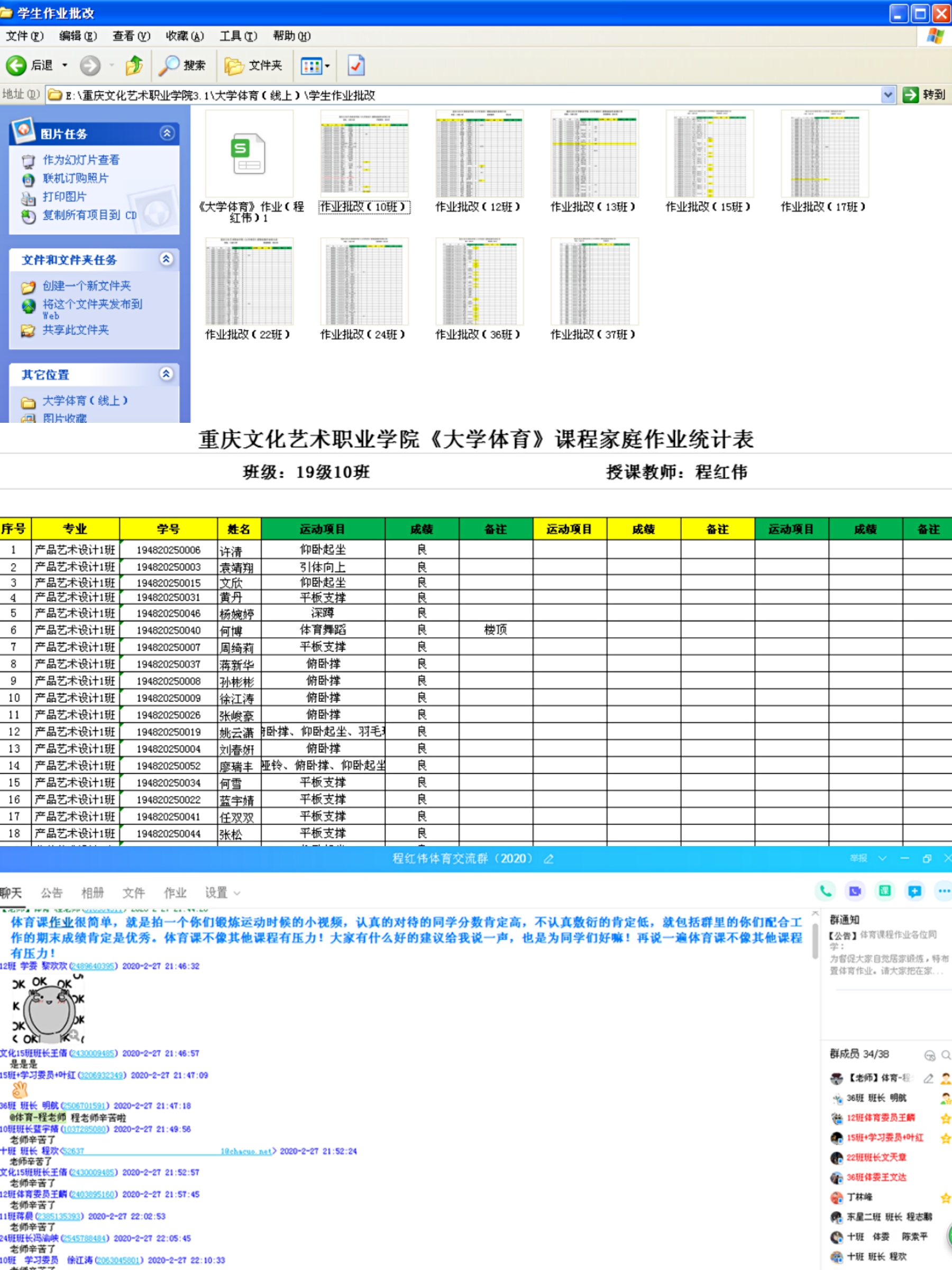This screenshot has height=1270, width=952.
Task: Click the 转到 (Go) button
Action: click(x=924, y=95)
